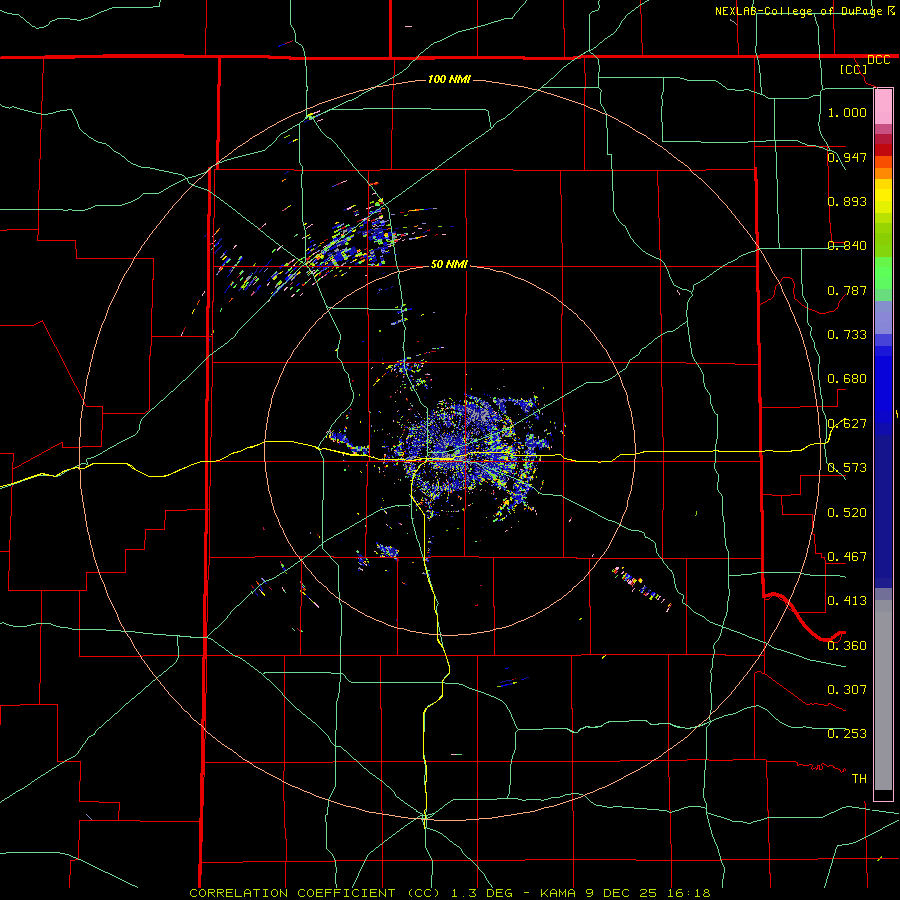Click the NEXLAB-College of DuPage credit text
The height and width of the screenshot is (900, 900).
pyautogui.click(x=799, y=11)
